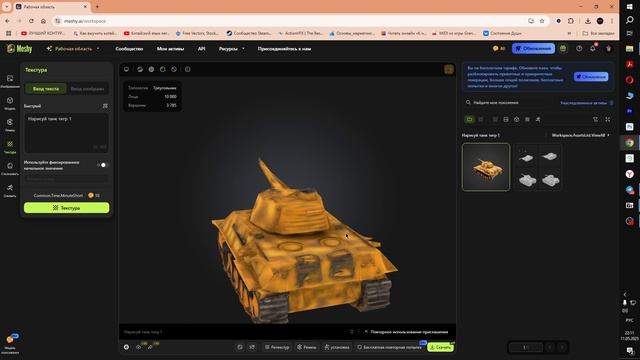The height and width of the screenshot is (360, 640).
Task: Click the reuse prompt link
Action: [406, 332]
